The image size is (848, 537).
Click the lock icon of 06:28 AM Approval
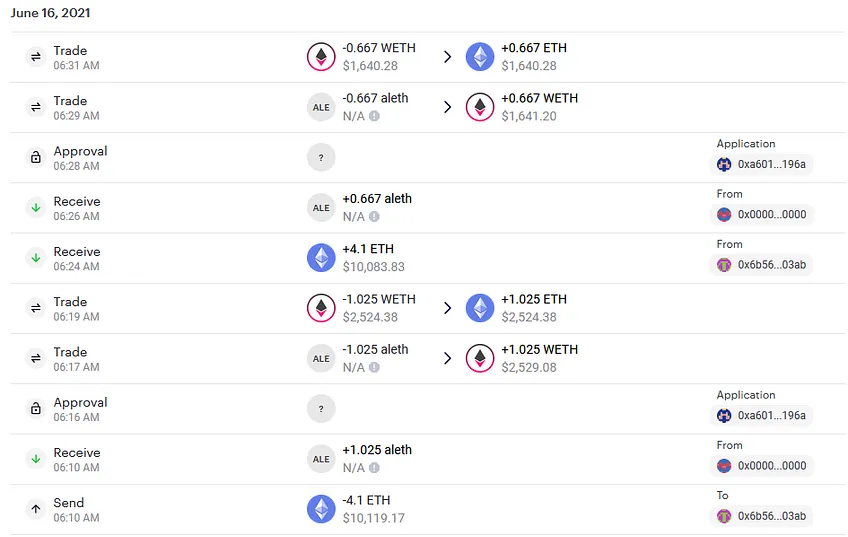36,157
